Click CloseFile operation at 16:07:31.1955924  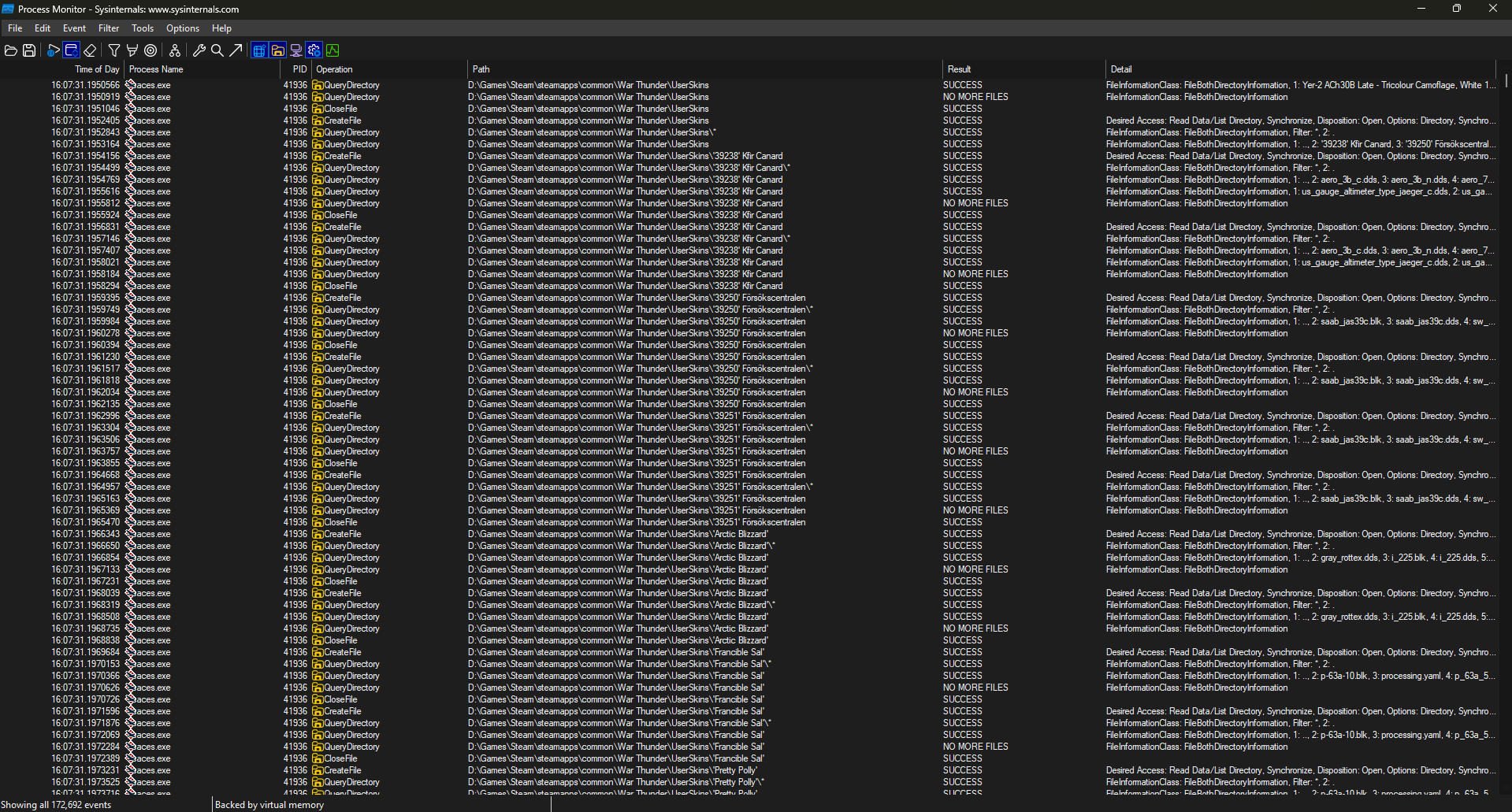(x=340, y=215)
